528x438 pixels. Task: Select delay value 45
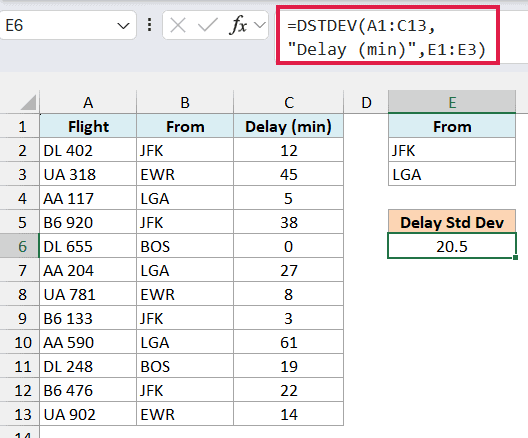click(x=289, y=174)
